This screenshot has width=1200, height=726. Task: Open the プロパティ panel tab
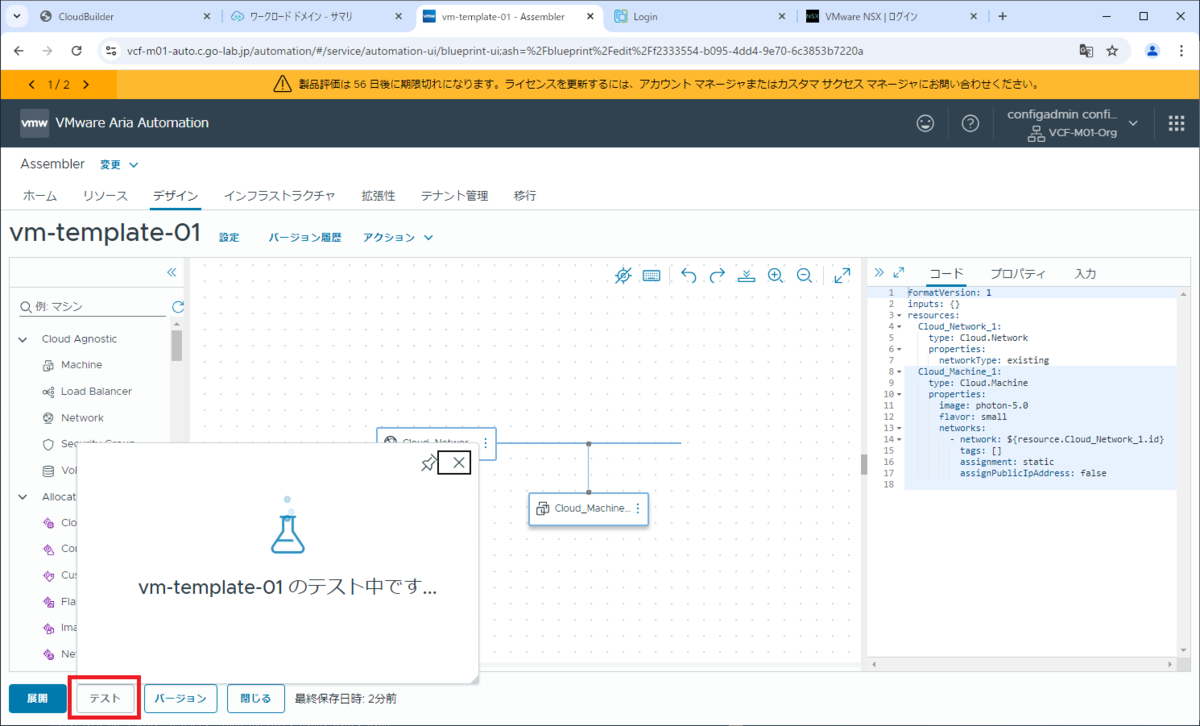[1018, 273]
